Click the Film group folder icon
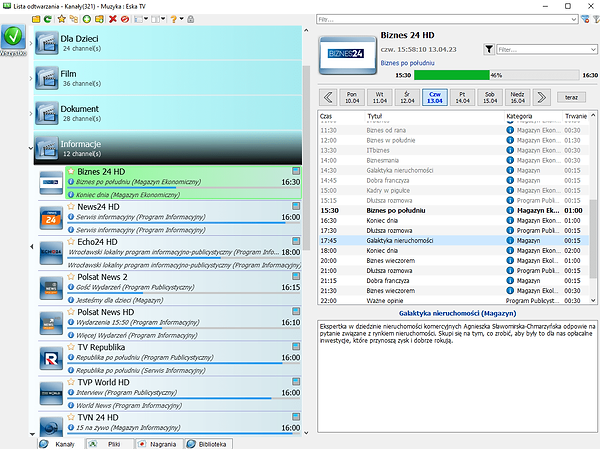Viewport: 600px width, 449px height. click(x=47, y=78)
